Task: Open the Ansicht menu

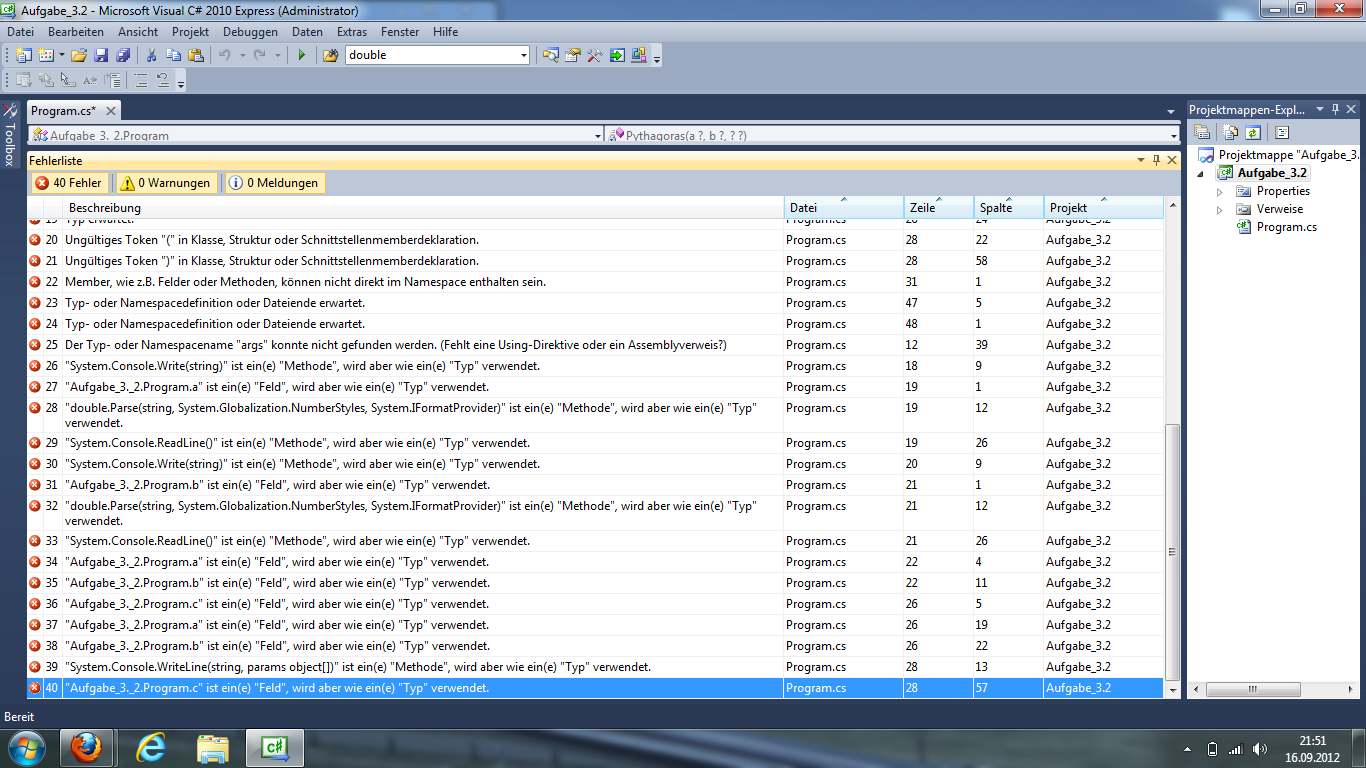Action: 138,32
